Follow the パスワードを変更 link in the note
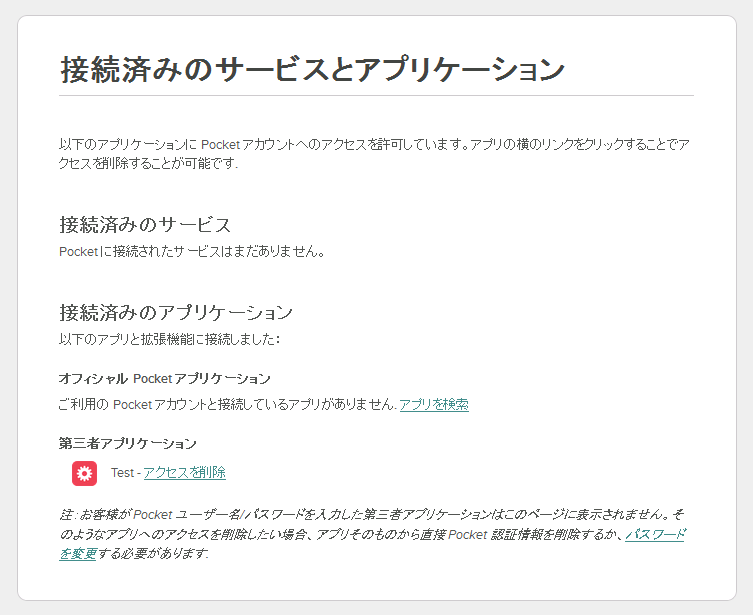 655,534
